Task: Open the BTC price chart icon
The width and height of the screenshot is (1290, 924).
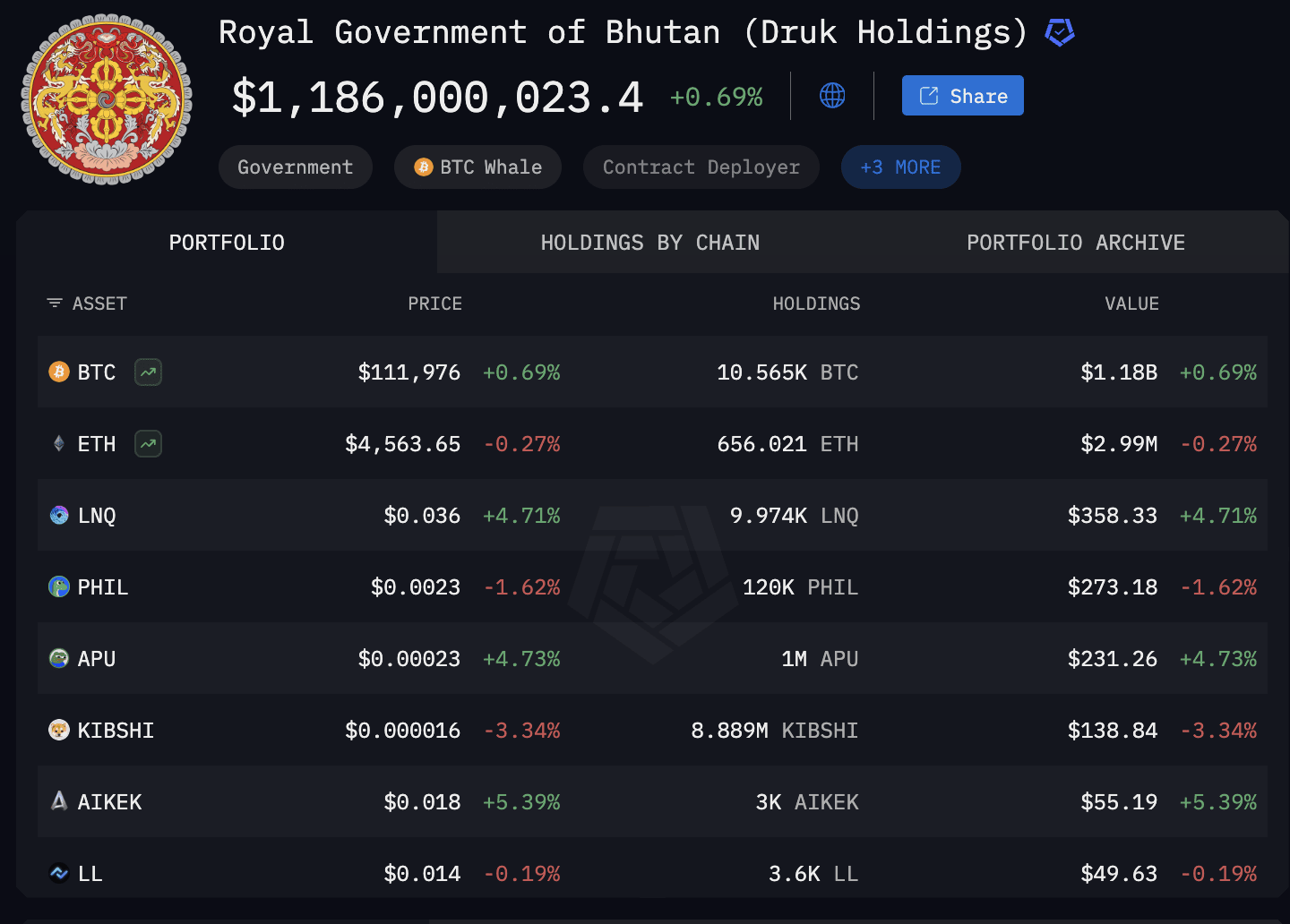Action: [148, 372]
